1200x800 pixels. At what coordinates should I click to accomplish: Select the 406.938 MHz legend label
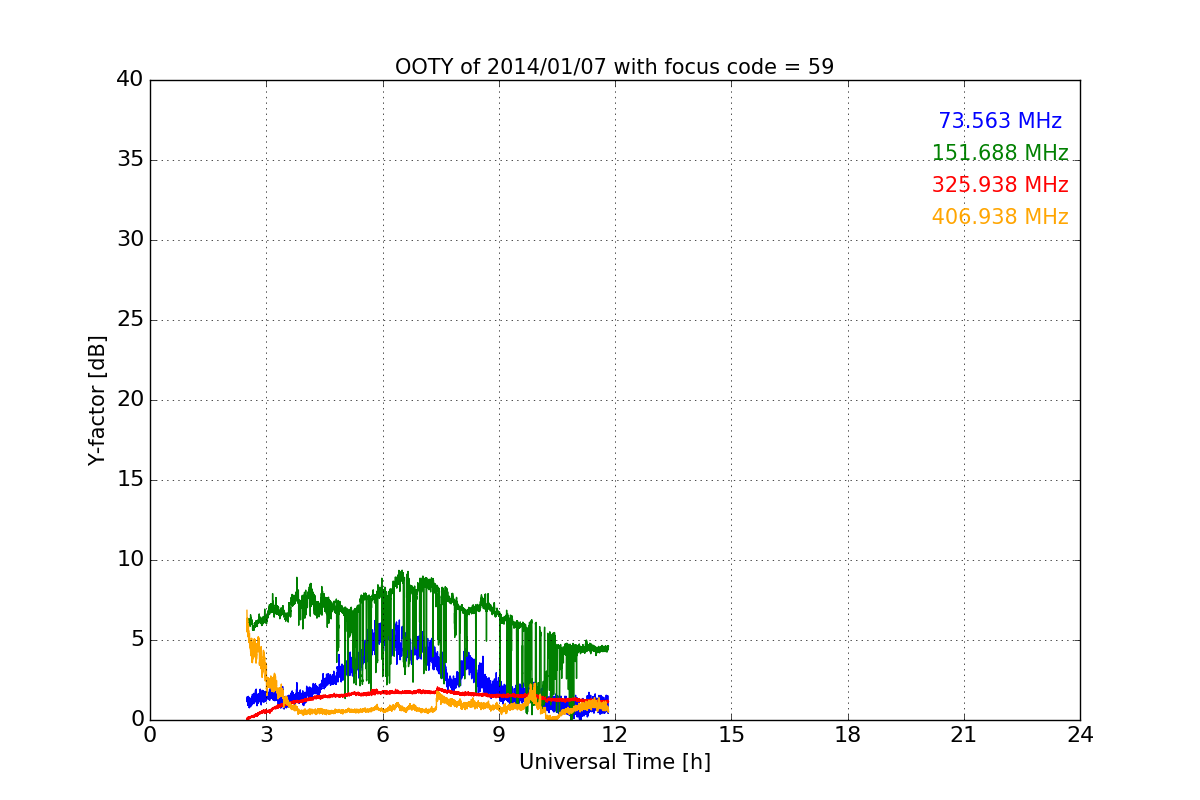click(x=1000, y=217)
